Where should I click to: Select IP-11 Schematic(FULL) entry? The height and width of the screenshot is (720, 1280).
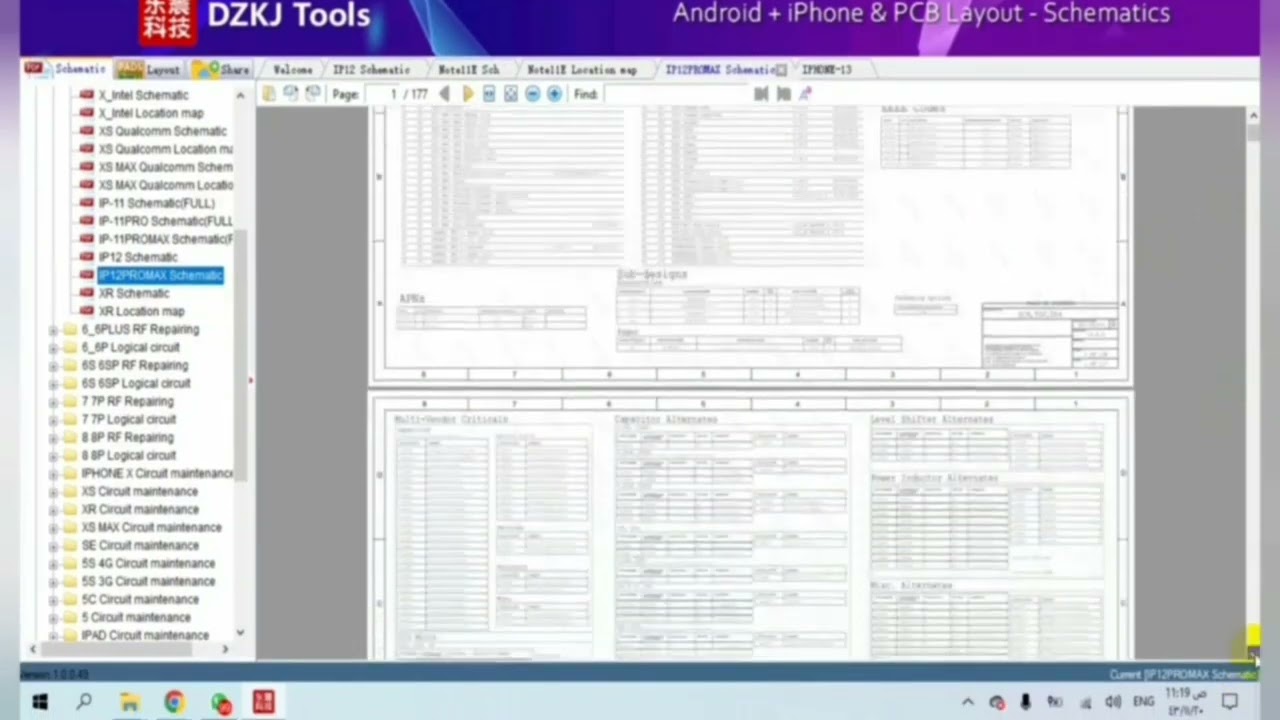click(156, 203)
